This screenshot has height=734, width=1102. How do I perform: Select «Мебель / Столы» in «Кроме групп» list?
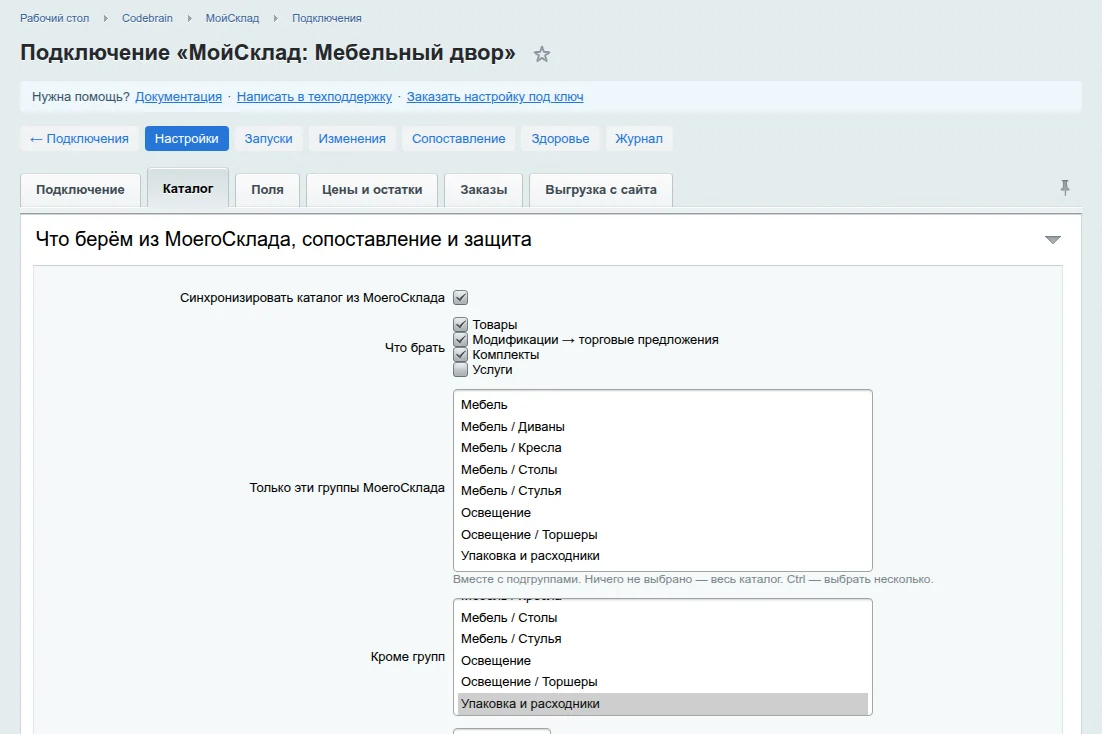pos(663,618)
